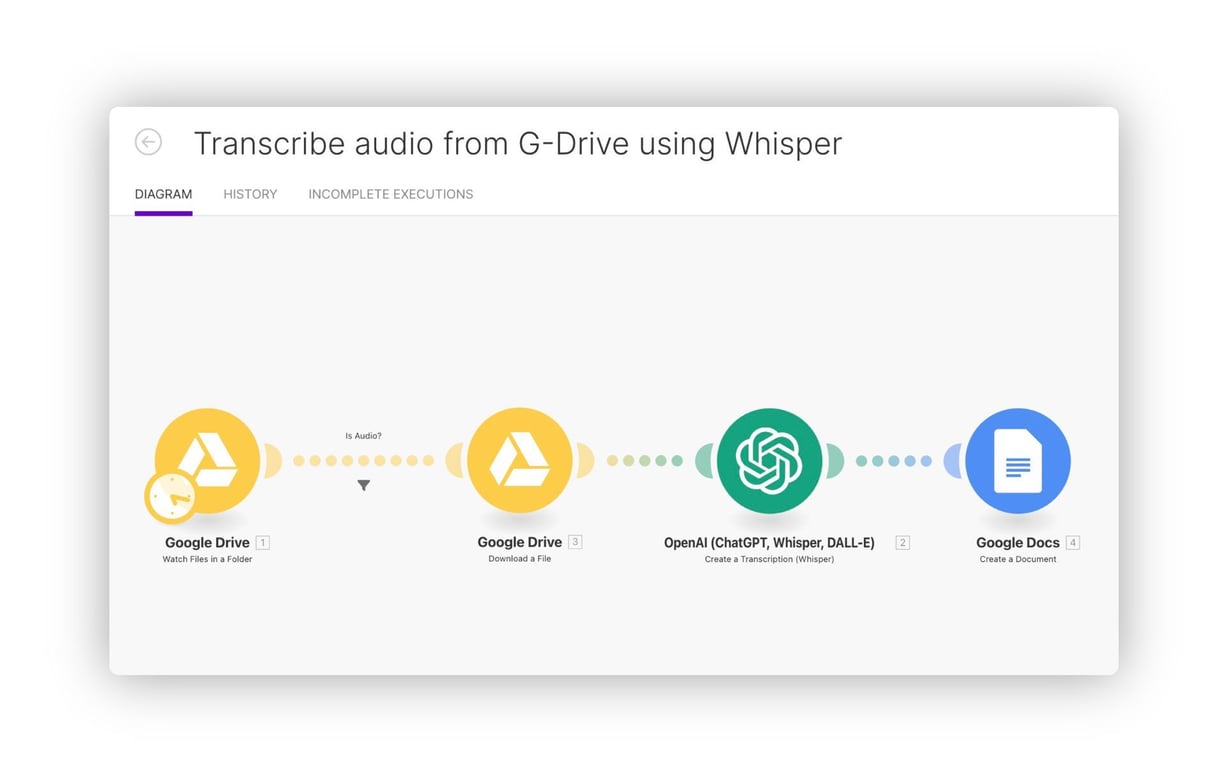Switch to the DIAGRAM tab

[163, 194]
